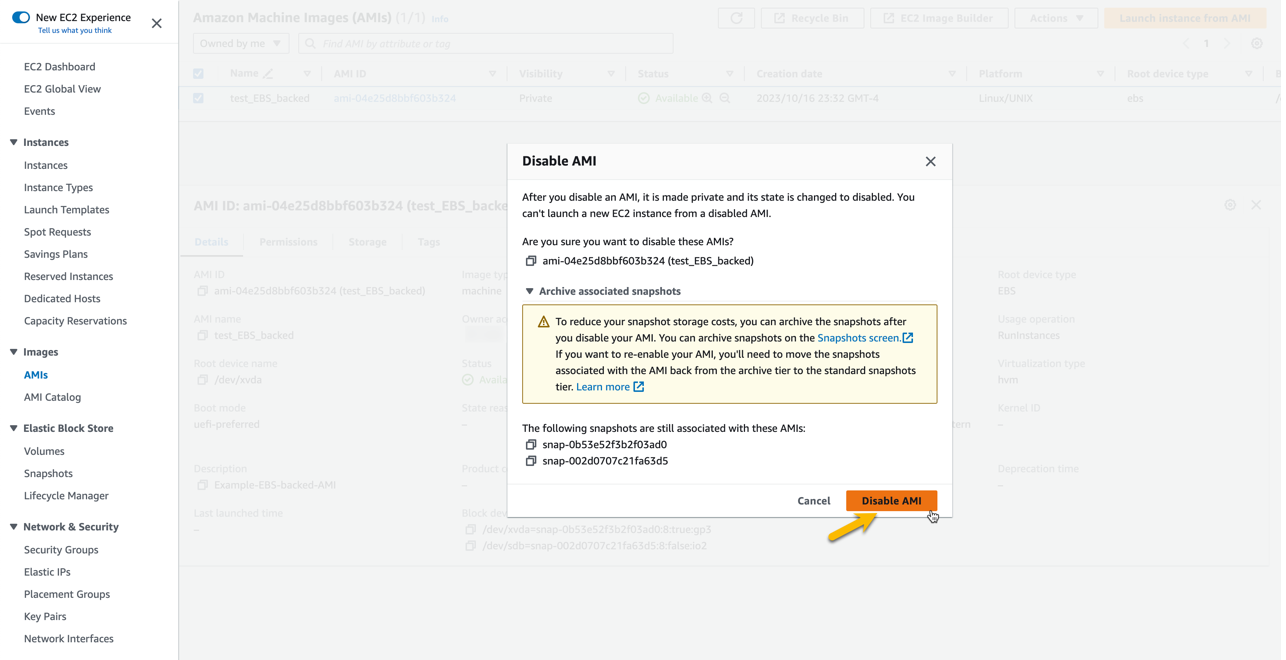Copy snapshot ID snap-0b53e52f3b2f03ad0
The image size is (1286, 660).
(530, 446)
